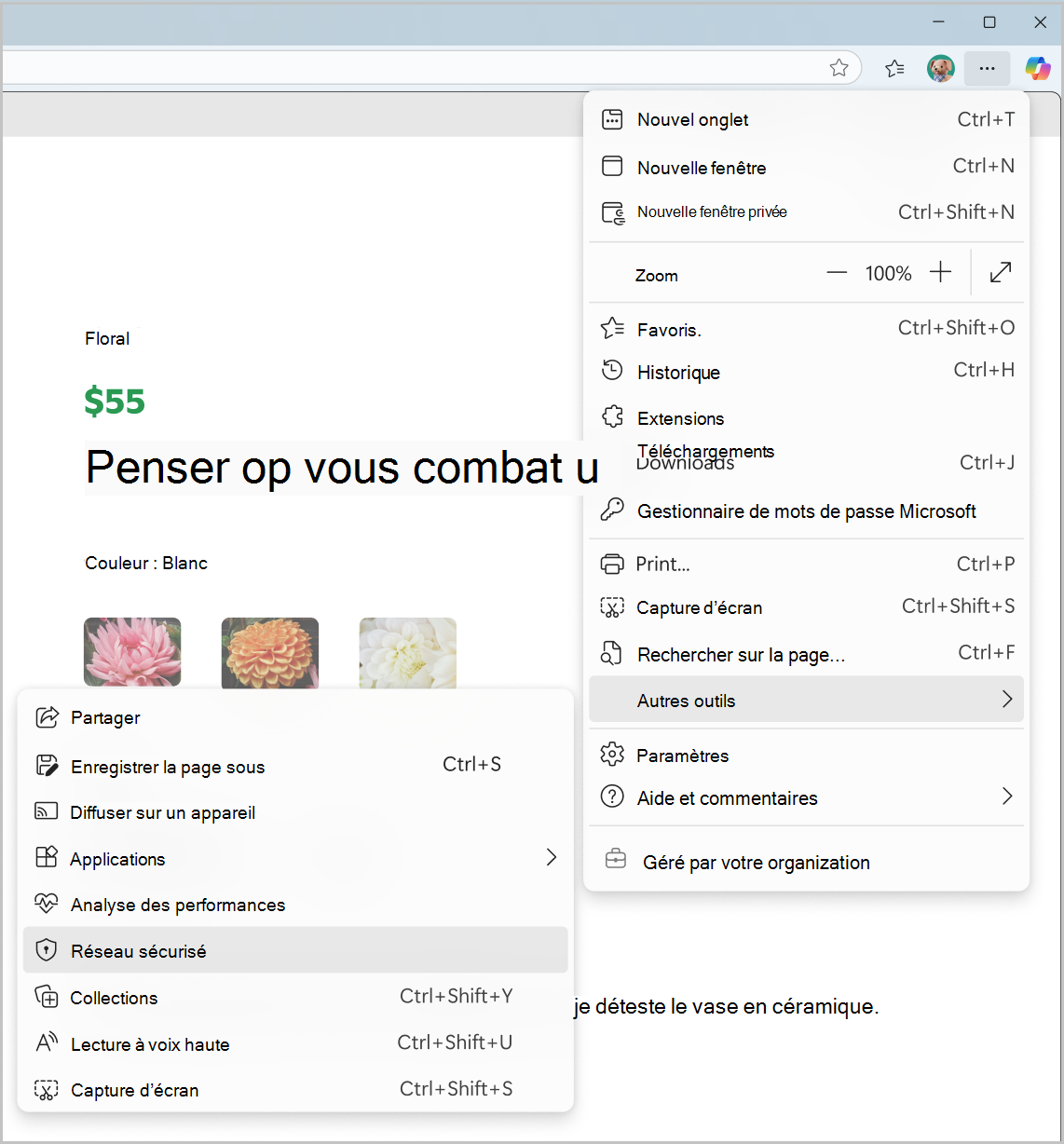The height and width of the screenshot is (1144, 1064).
Task: Select Nouvel onglet menu entry
Action: tap(807, 119)
